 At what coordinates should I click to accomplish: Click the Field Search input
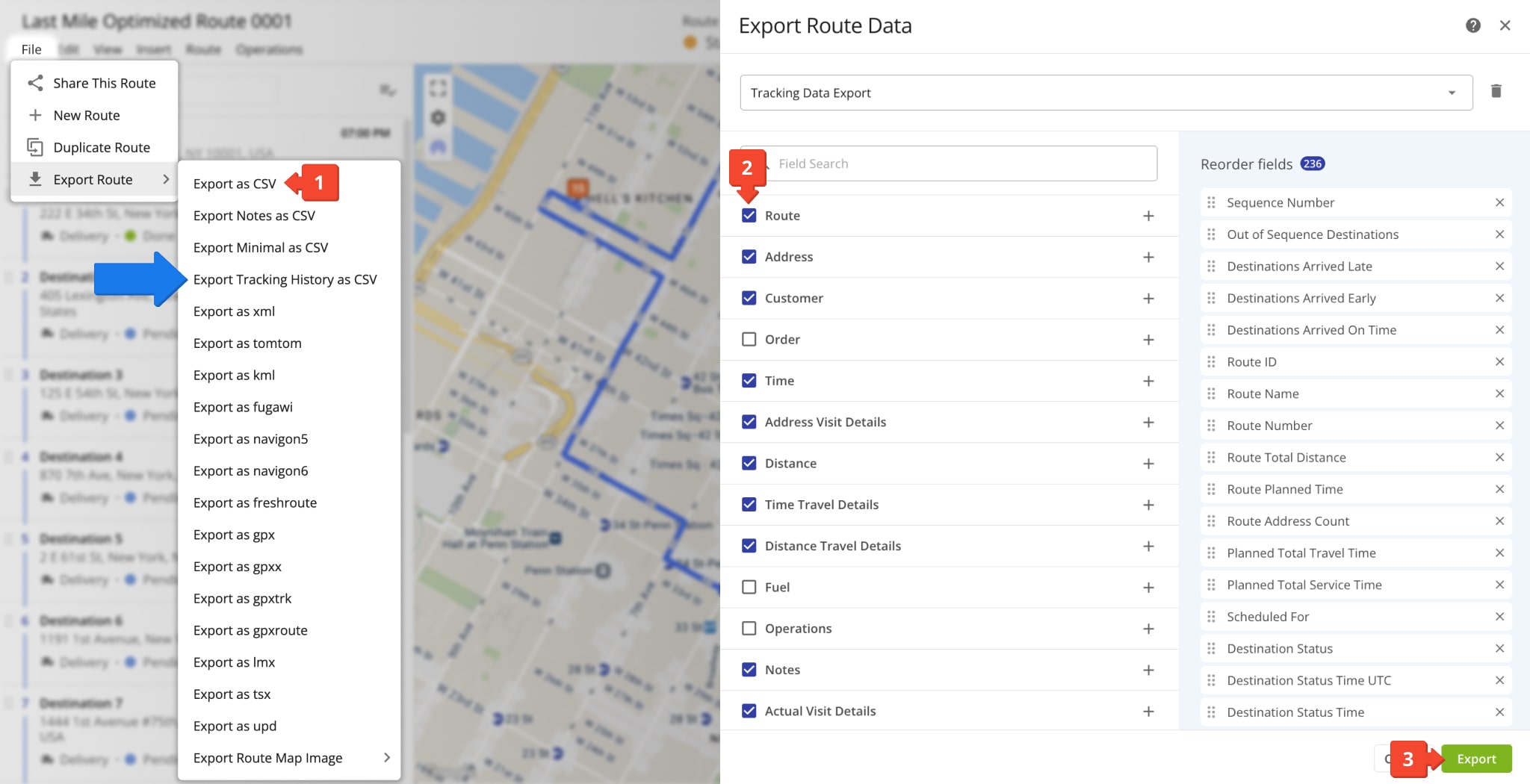949,164
